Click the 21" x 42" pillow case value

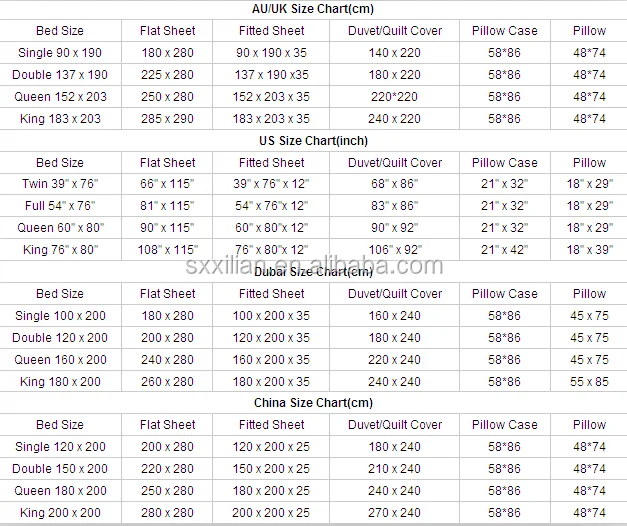point(504,250)
